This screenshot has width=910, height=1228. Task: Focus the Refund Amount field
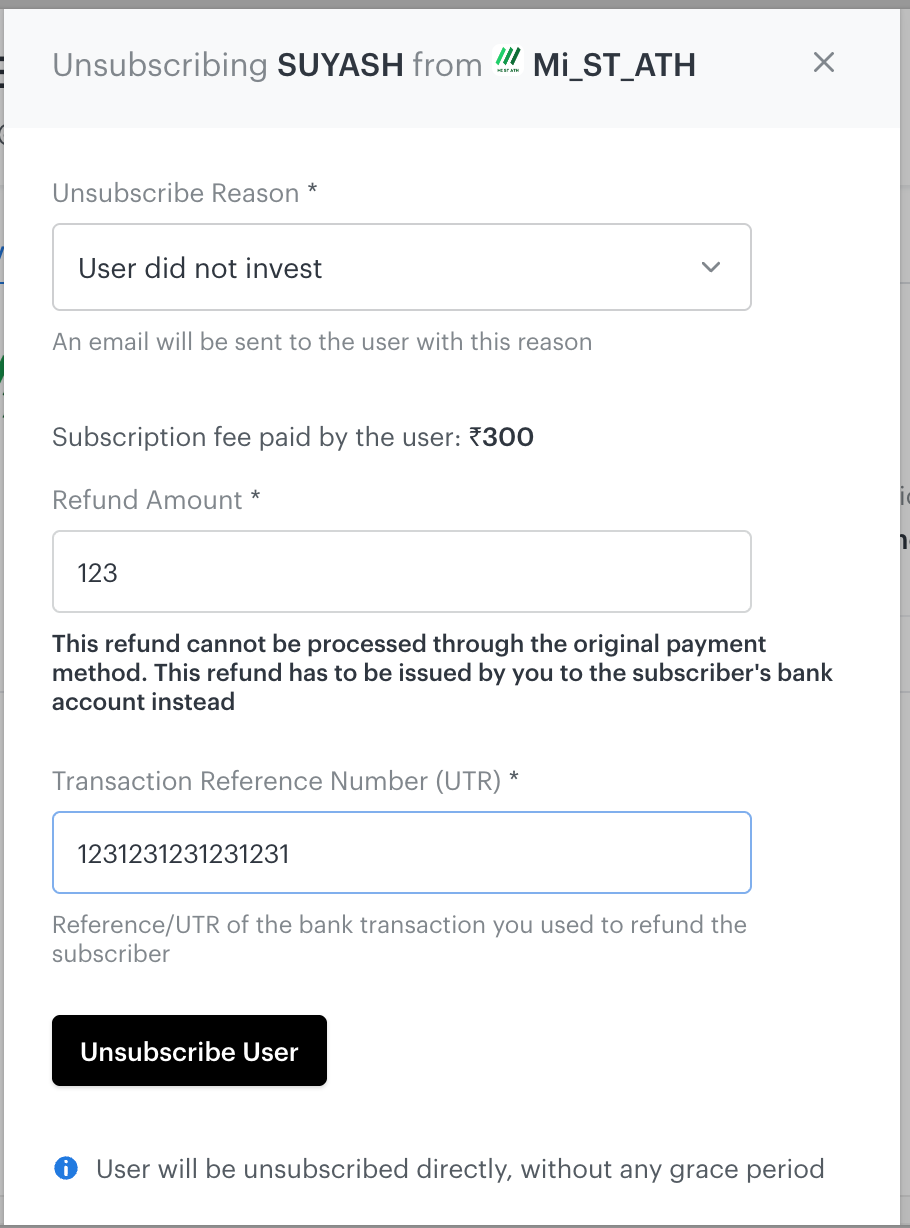tap(401, 572)
